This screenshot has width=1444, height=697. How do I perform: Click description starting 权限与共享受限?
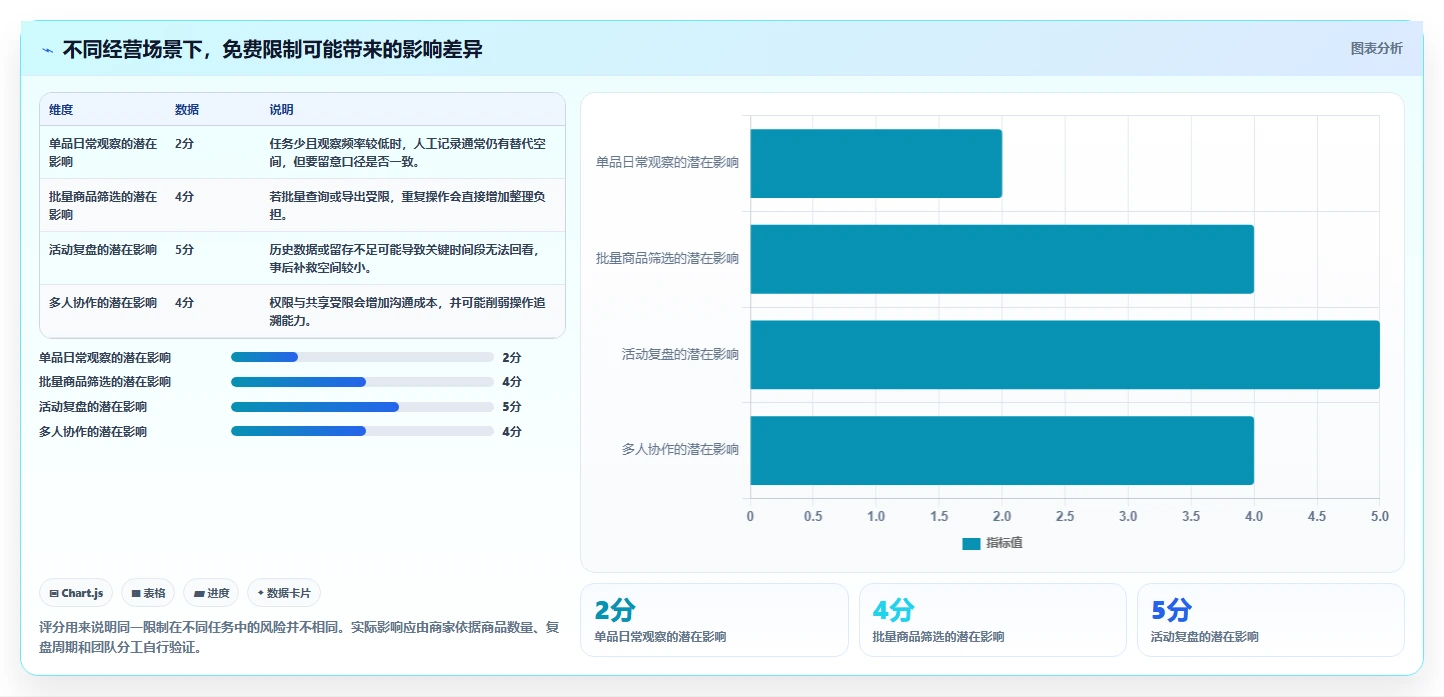click(x=408, y=311)
